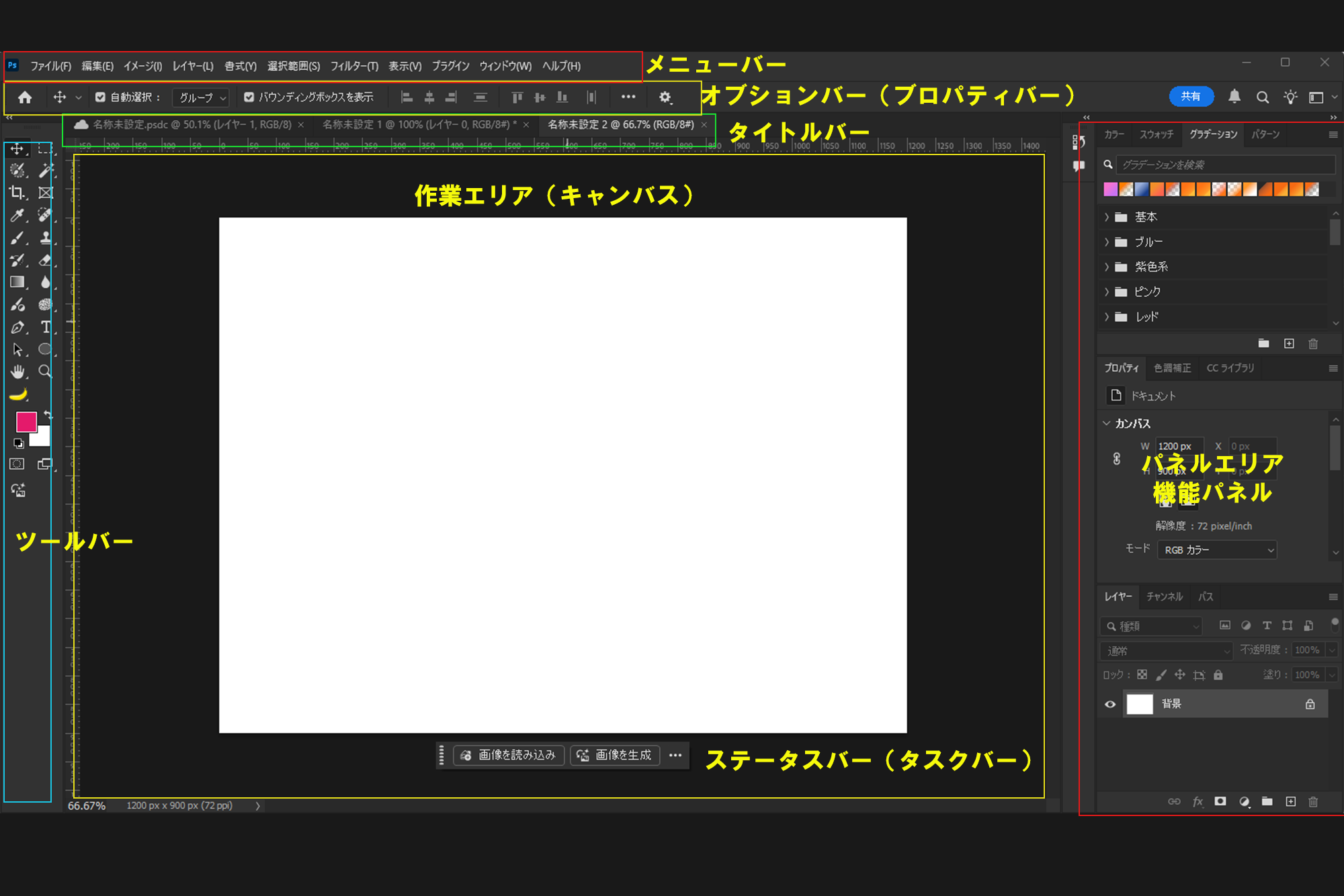Select the Eyedropper tool
The image size is (1344, 896).
click(17, 215)
